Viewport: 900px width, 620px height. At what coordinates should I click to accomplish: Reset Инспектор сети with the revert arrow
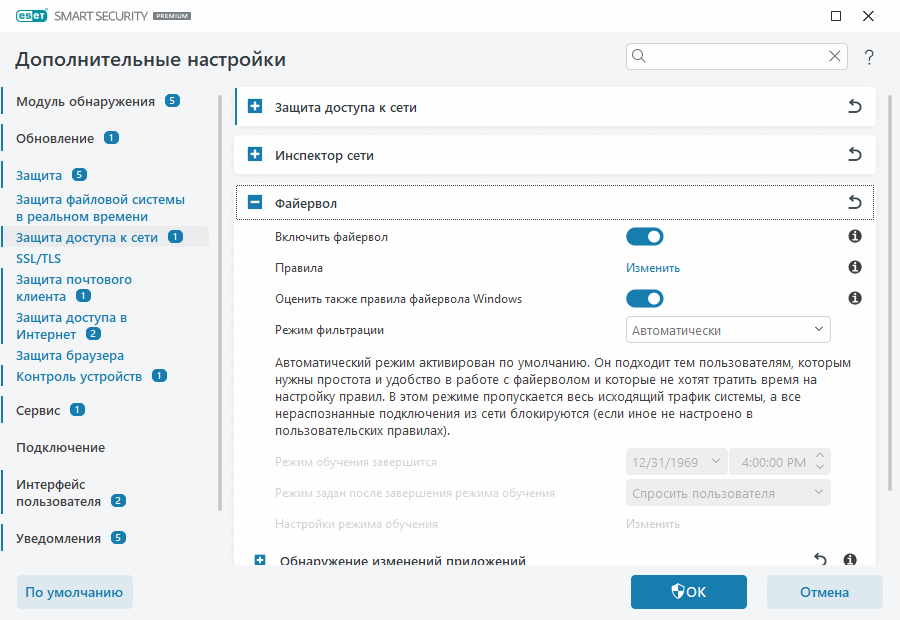[x=854, y=154]
